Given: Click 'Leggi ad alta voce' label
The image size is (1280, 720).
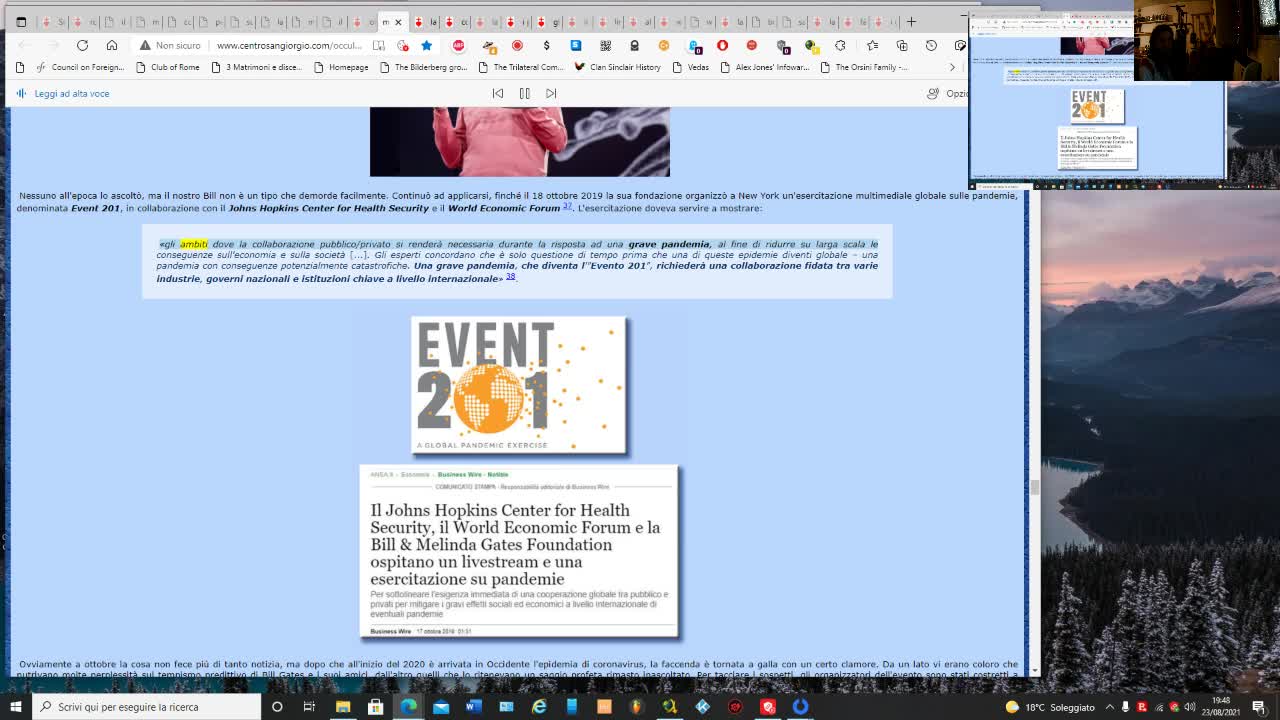Looking at the screenshot, I should pyautogui.click(x=71, y=93).
